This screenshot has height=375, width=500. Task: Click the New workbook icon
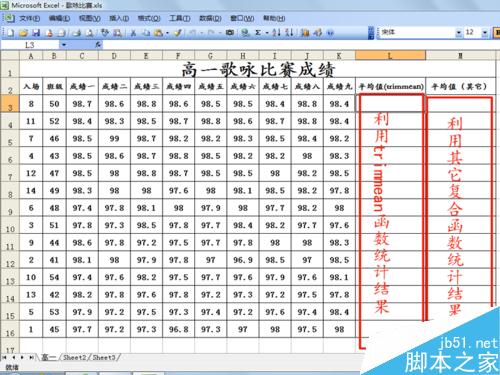(x=10, y=33)
